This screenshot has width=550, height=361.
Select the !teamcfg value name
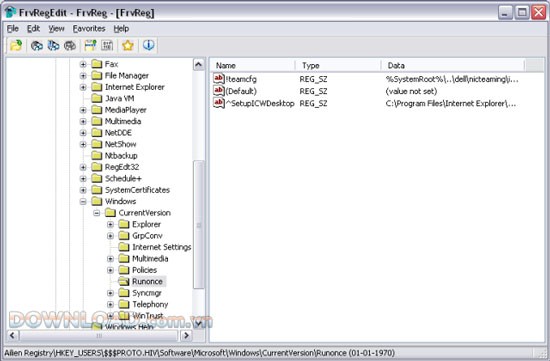coord(241,79)
